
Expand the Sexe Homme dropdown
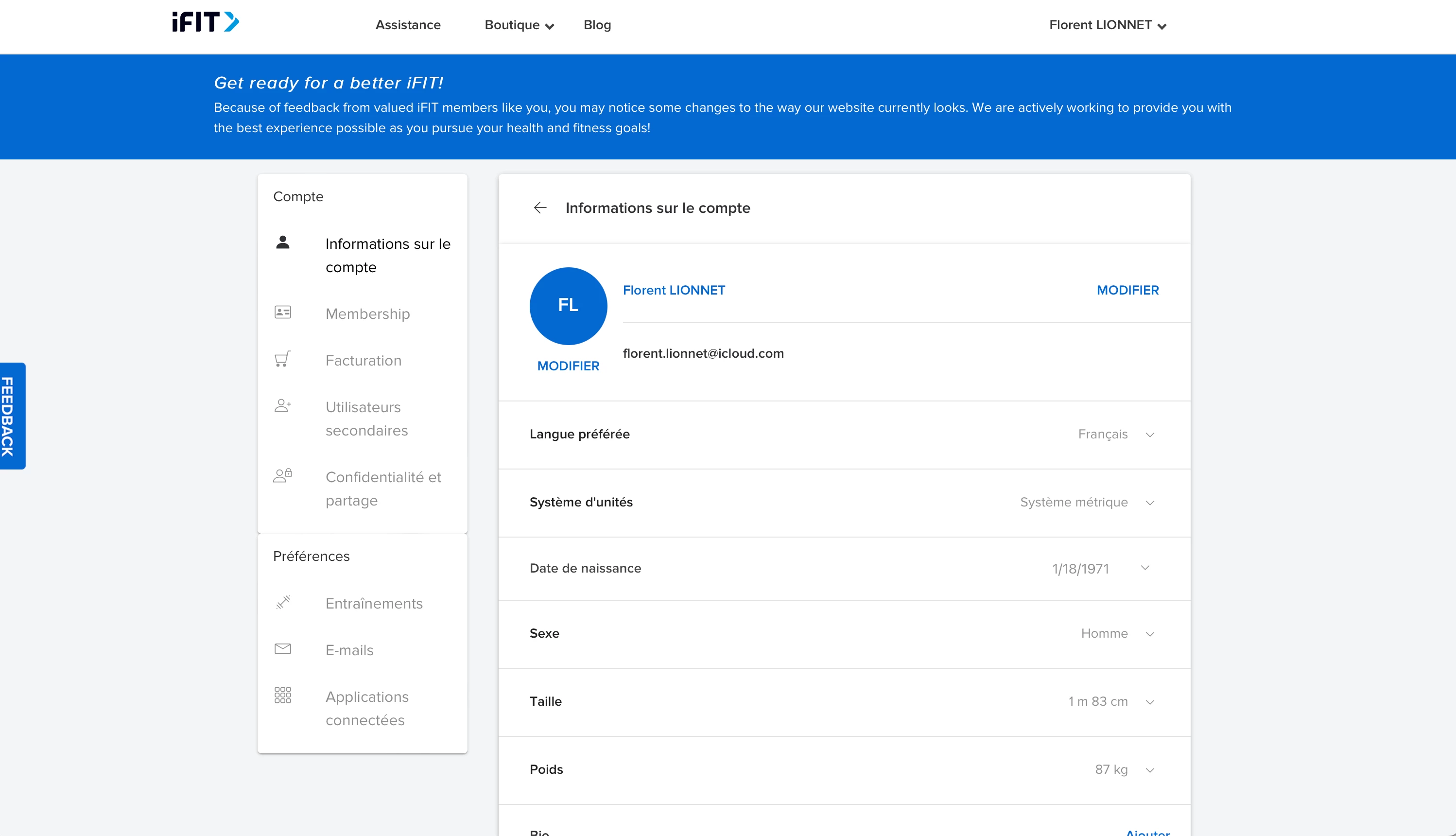coord(1117,634)
